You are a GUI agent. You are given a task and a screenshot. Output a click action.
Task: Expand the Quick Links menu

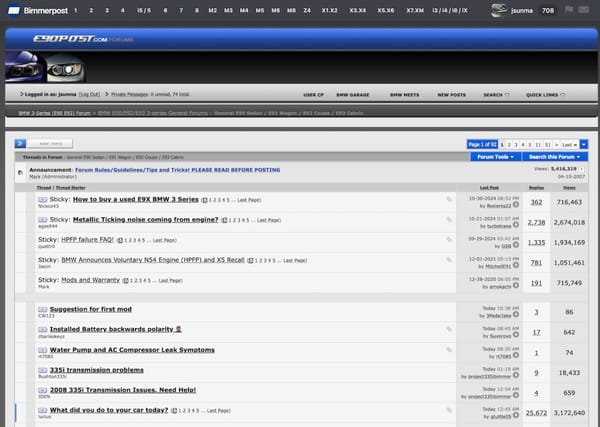[545, 95]
